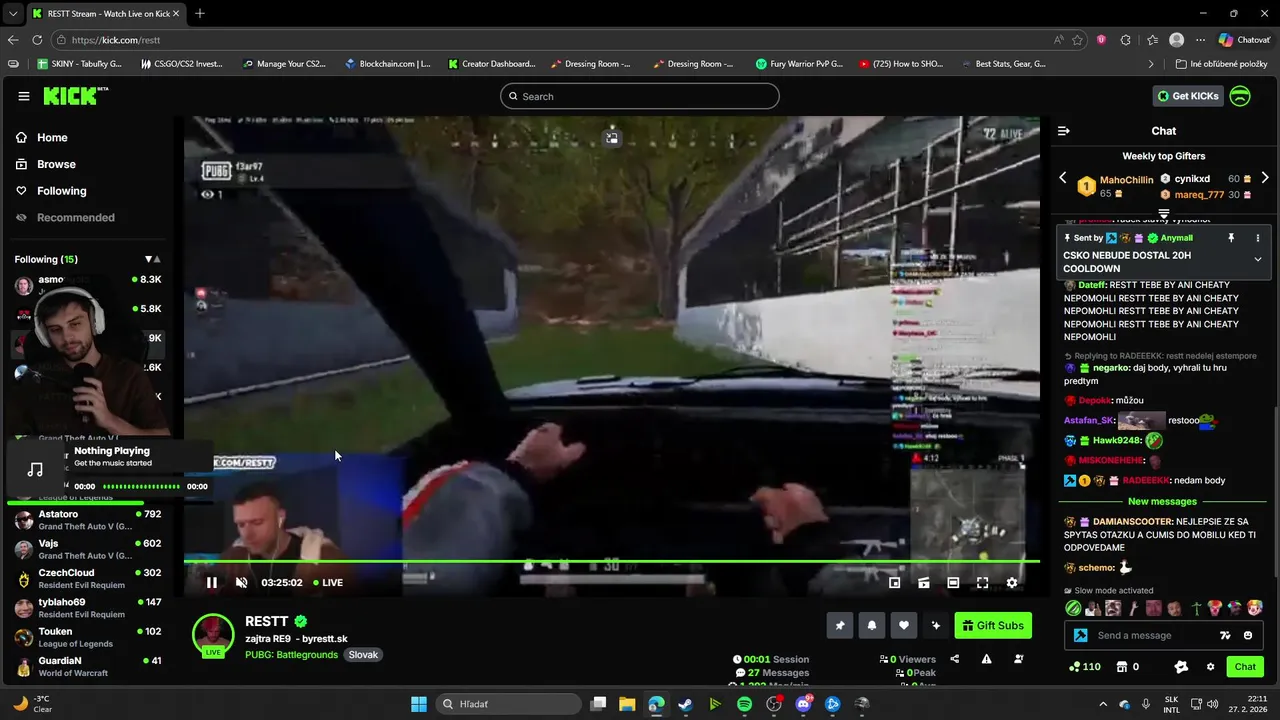
Task: Click the Gift Subs button
Action: pyautogui.click(x=993, y=626)
